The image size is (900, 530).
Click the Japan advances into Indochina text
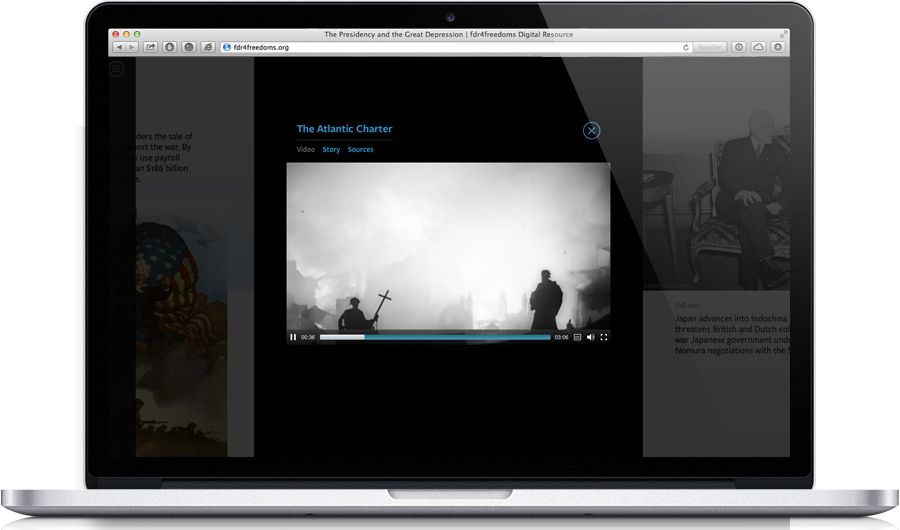(x=732, y=334)
